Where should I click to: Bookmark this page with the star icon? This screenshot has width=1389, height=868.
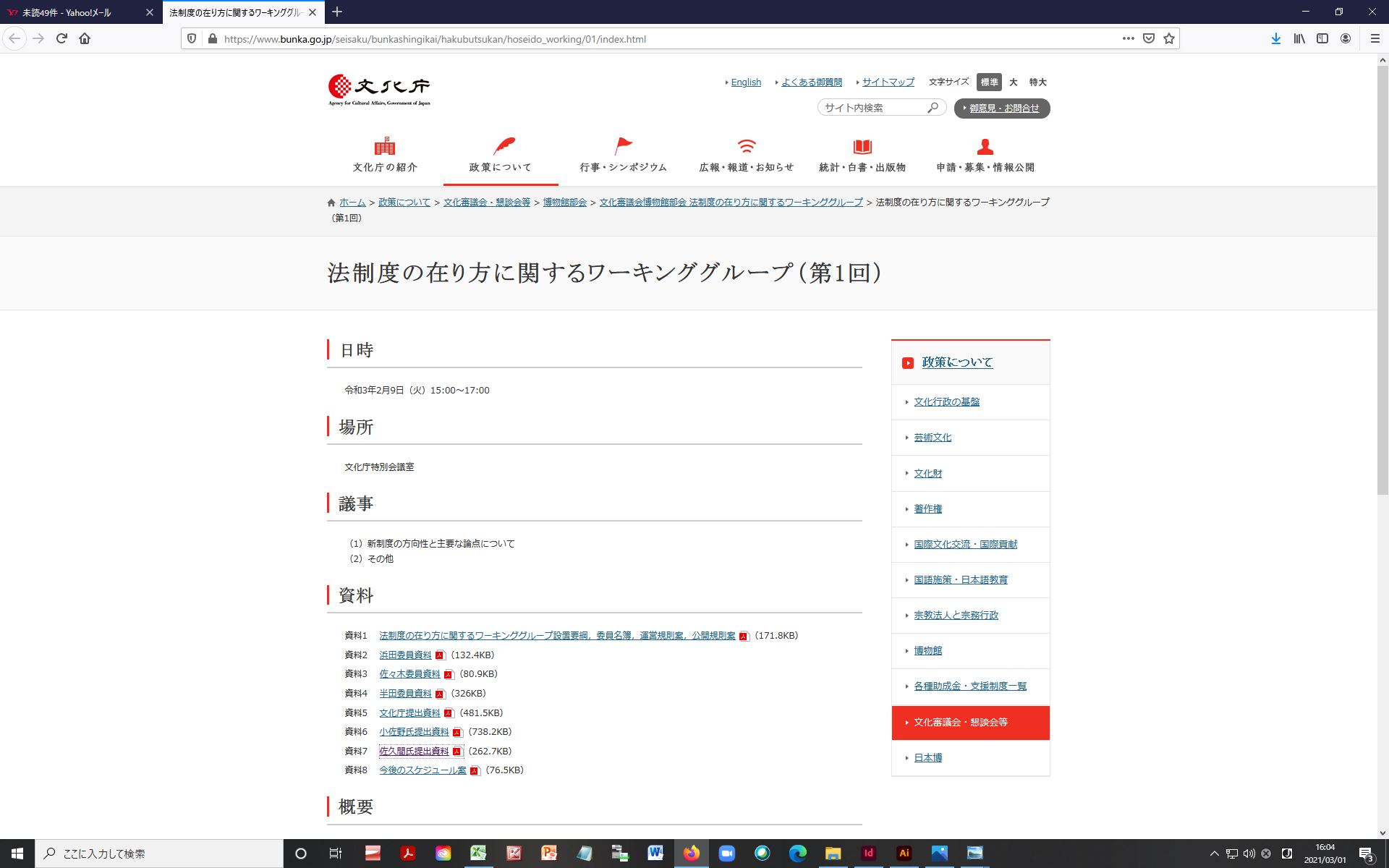click(x=1169, y=38)
